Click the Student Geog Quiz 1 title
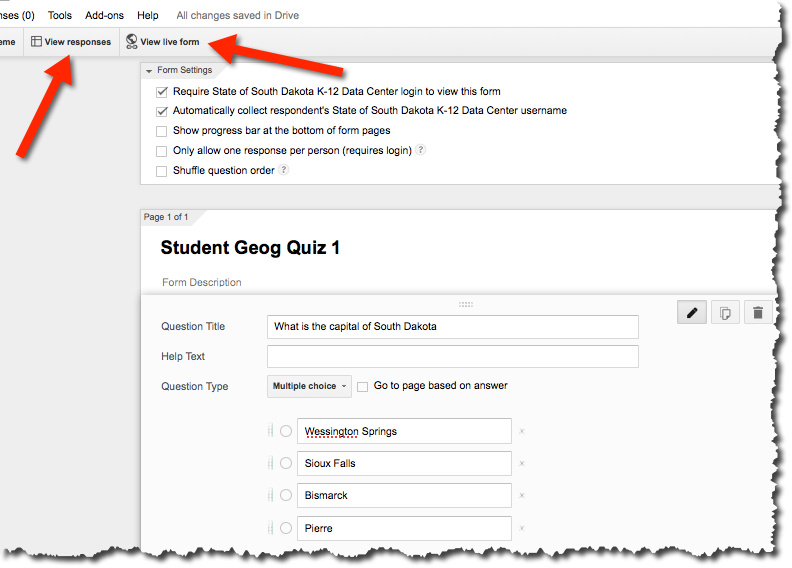 point(250,247)
